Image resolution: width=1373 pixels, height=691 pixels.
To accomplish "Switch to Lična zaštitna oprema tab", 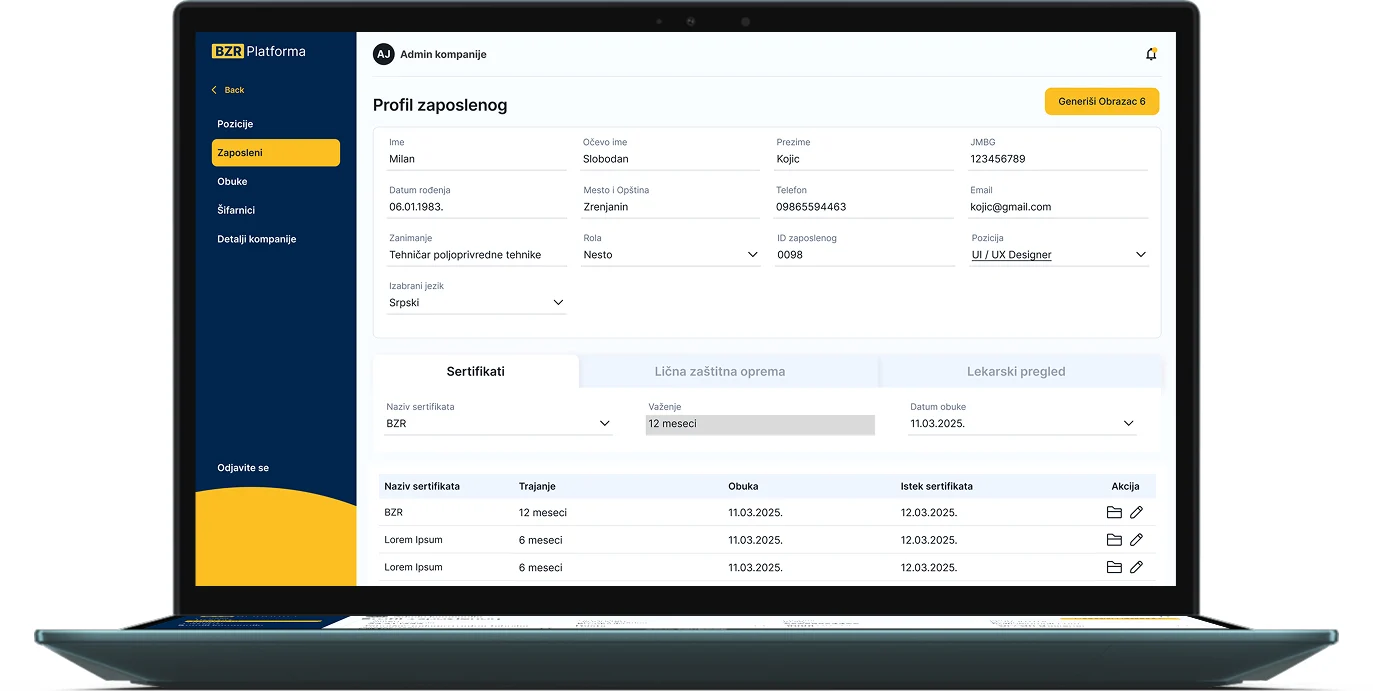I will click(x=719, y=372).
